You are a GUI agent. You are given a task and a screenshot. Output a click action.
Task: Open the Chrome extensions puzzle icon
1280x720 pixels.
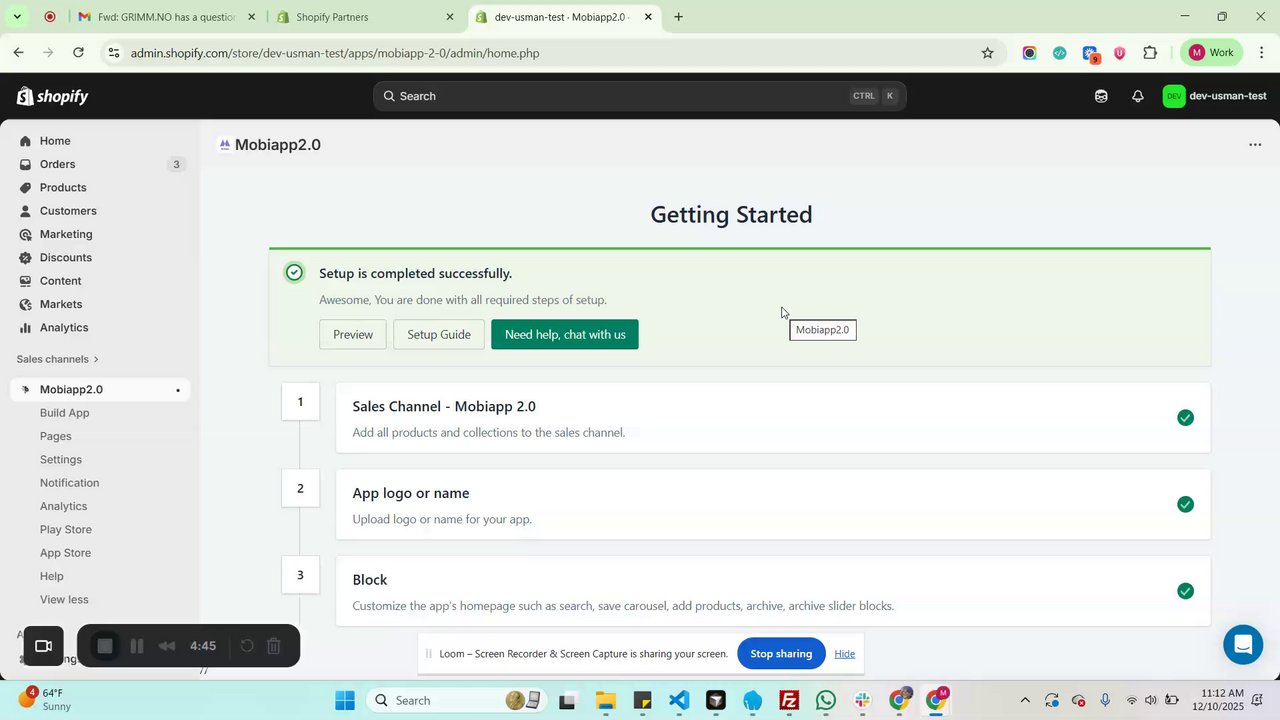tap(1150, 53)
